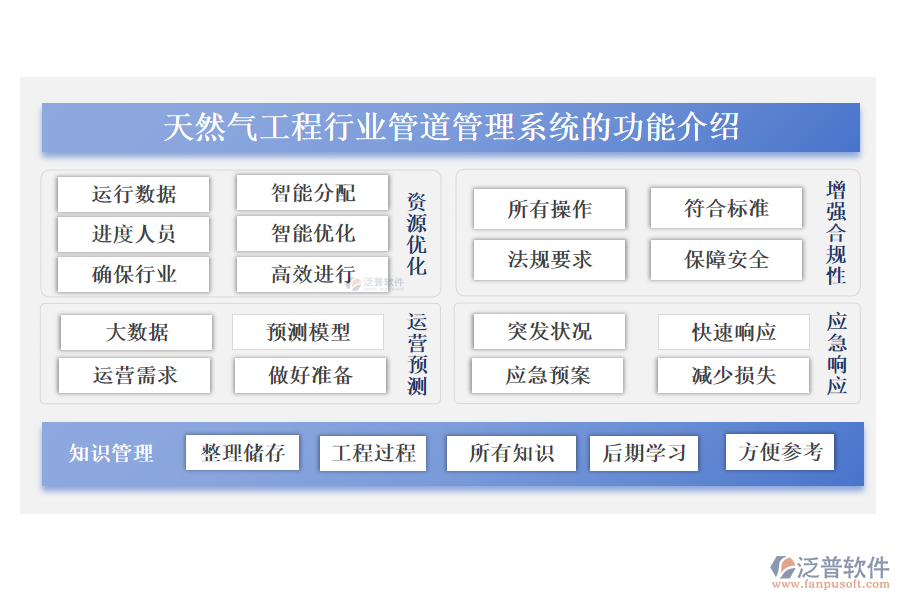
Task: Click the 应急预案 button
Action: pyautogui.click(x=549, y=375)
